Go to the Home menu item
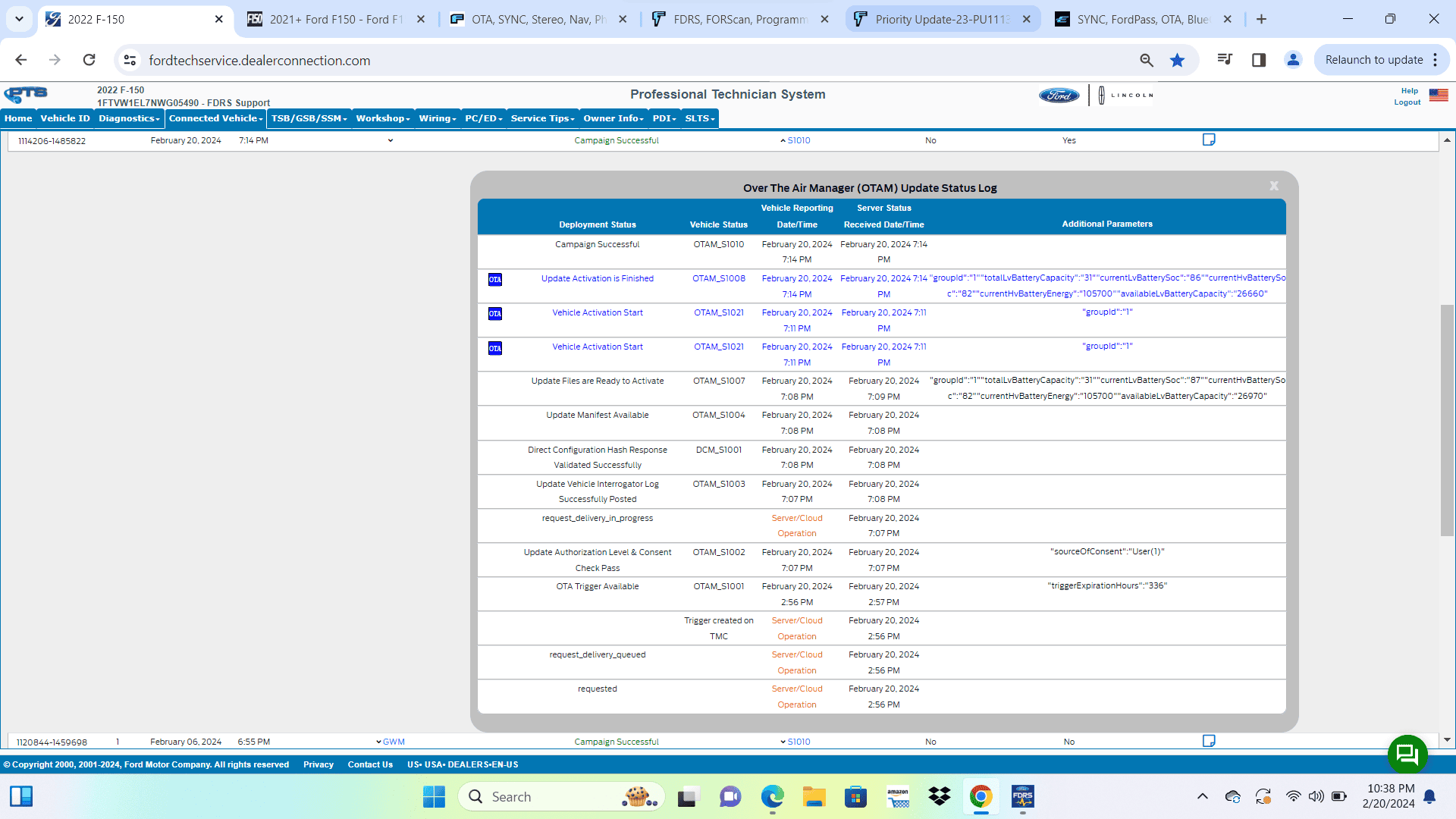 tap(18, 118)
